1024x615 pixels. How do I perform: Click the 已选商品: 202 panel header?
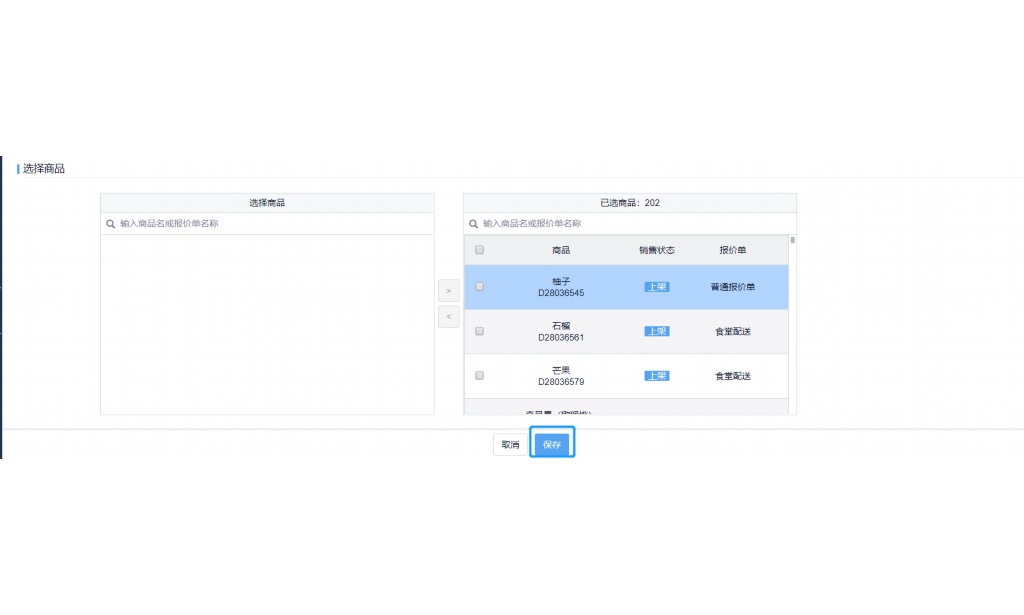point(628,202)
